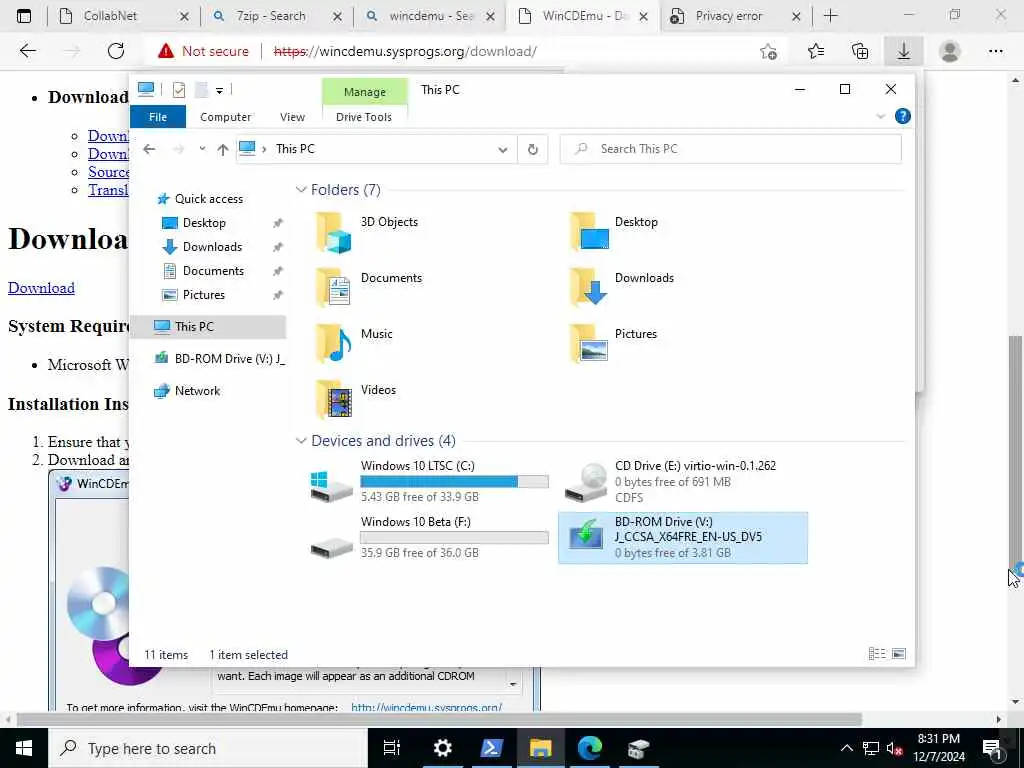
Task: Open the File menu in Explorer
Action: [157, 117]
